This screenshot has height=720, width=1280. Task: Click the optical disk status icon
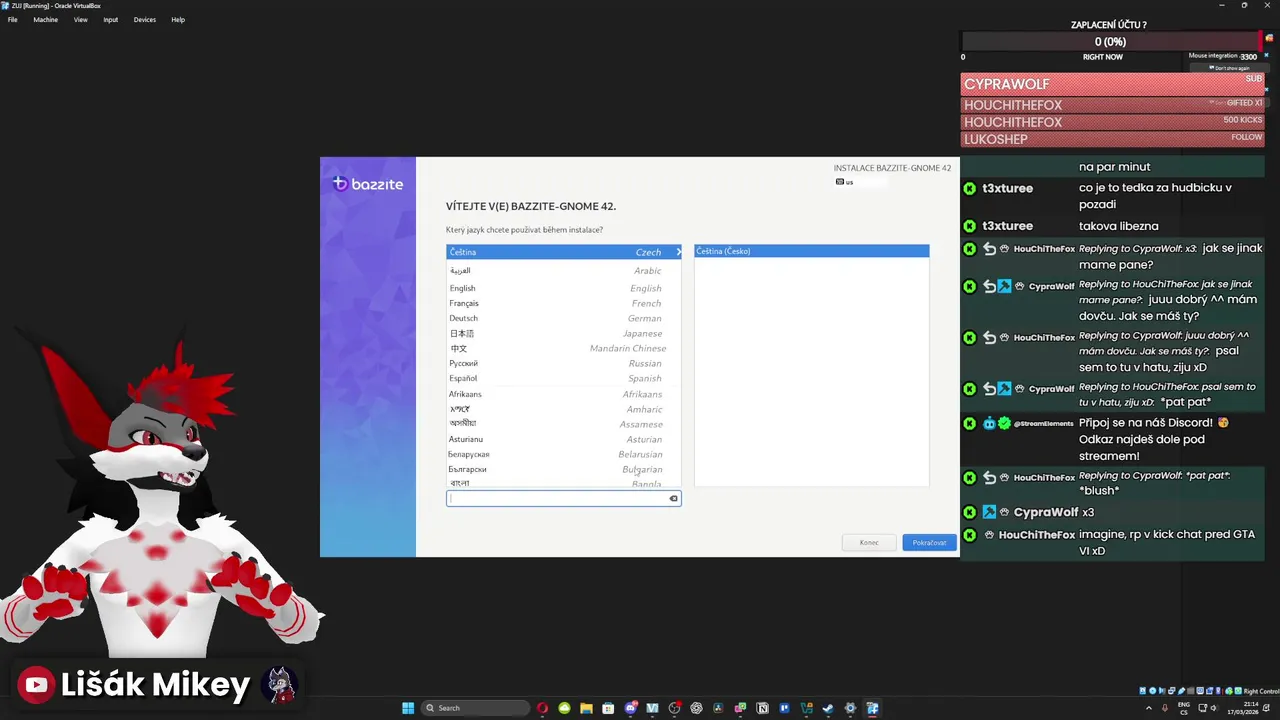1152,691
